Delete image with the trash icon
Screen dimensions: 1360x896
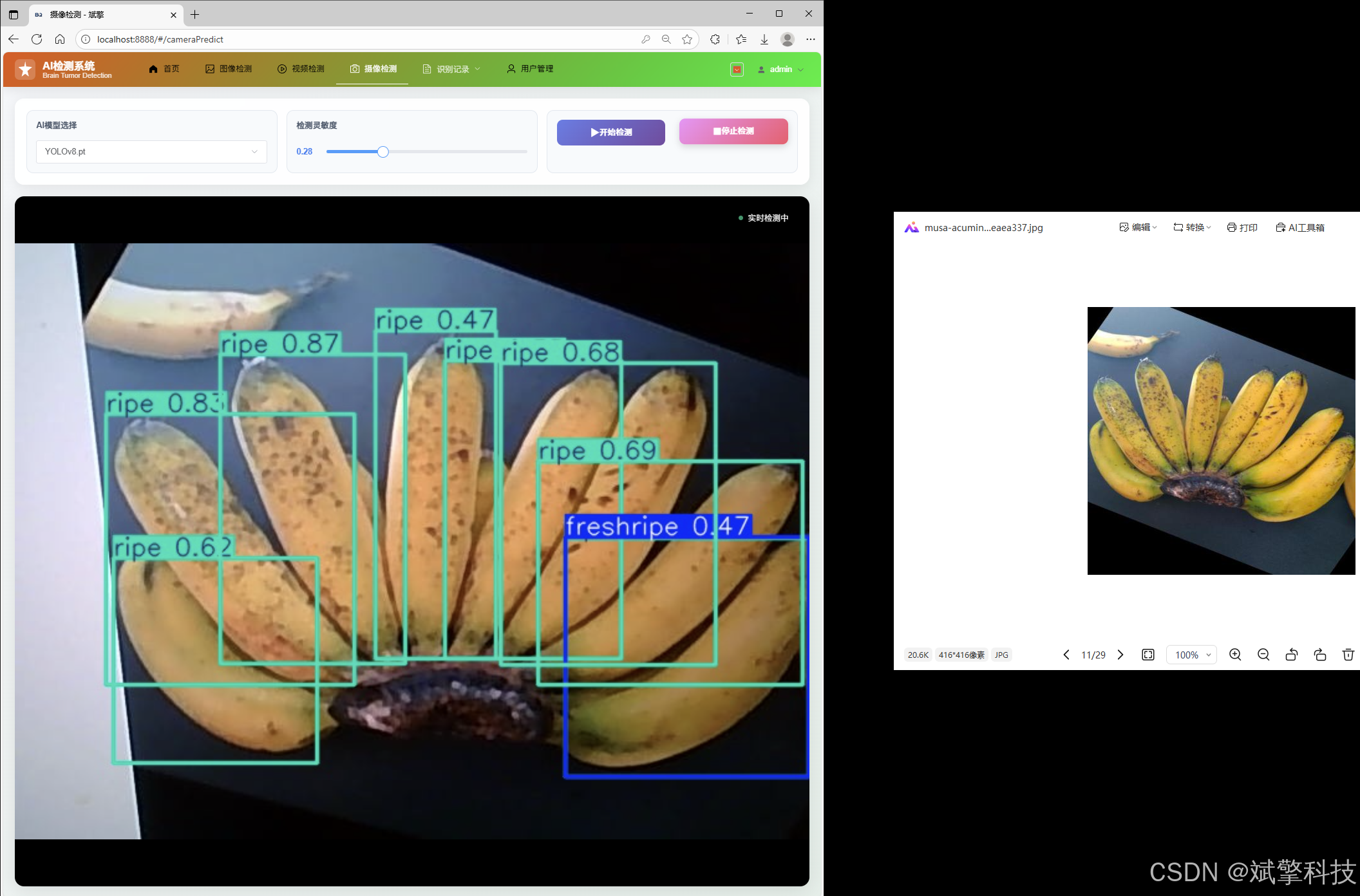tap(1348, 655)
